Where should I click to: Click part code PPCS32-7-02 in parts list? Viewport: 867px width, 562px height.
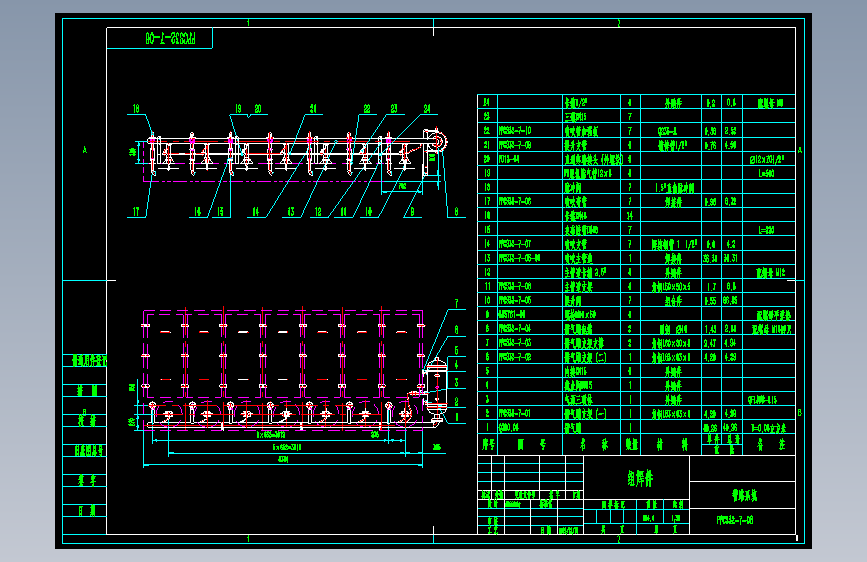pyautogui.click(x=515, y=357)
